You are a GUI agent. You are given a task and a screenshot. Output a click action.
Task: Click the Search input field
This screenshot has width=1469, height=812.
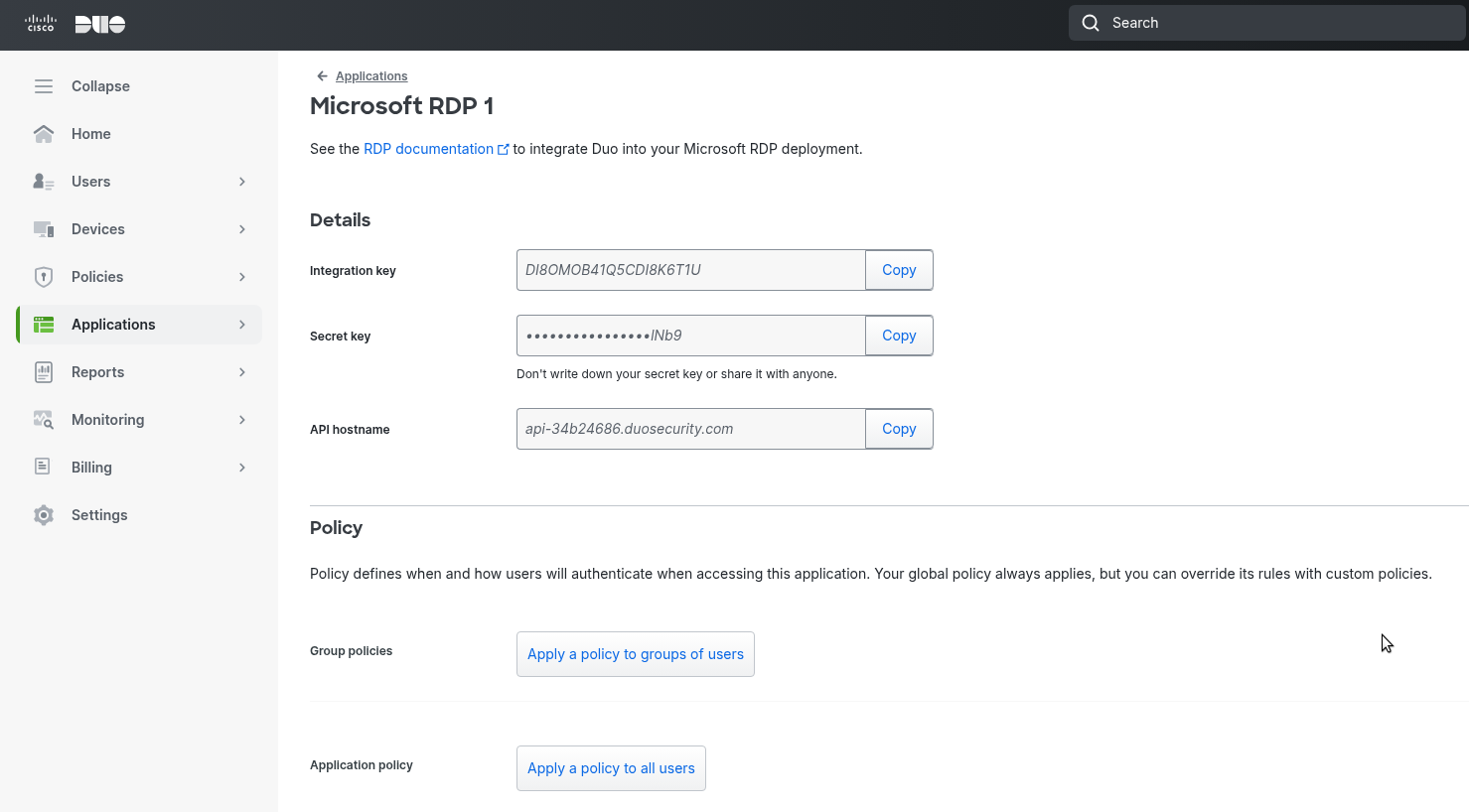1267,23
